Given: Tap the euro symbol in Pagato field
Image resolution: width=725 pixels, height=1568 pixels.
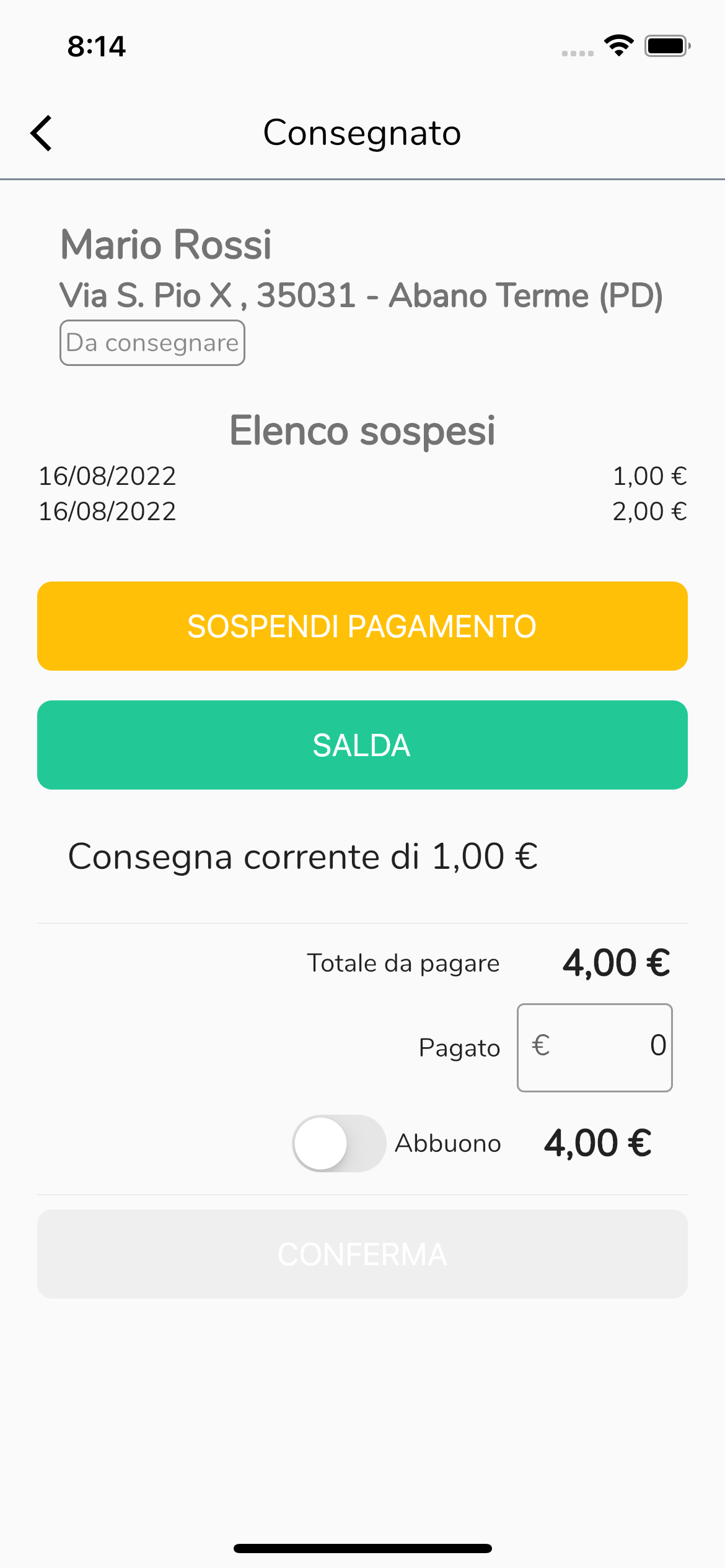Looking at the screenshot, I should pos(540,1046).
